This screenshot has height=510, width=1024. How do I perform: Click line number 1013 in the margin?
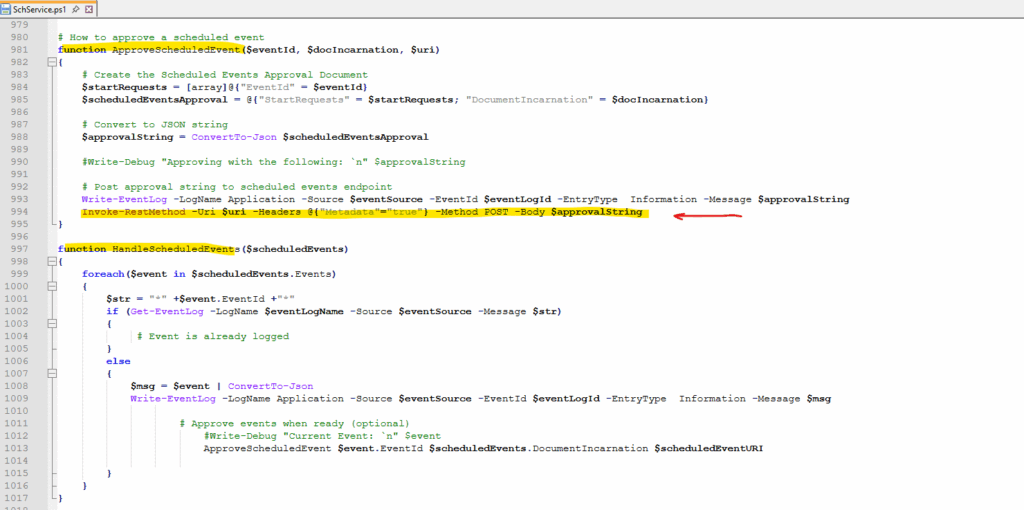(x=18, y=448)
